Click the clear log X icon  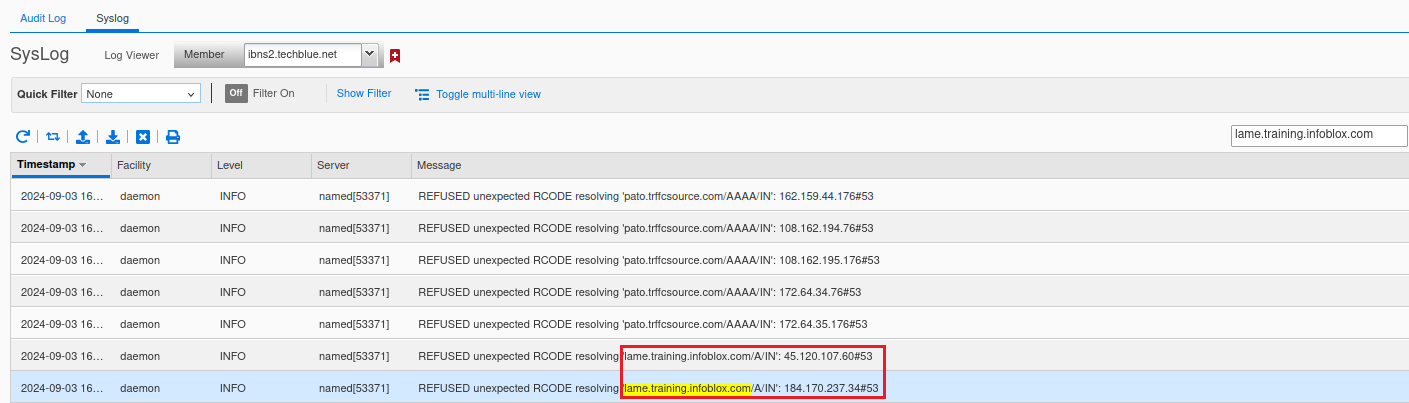tap(143, 137)
